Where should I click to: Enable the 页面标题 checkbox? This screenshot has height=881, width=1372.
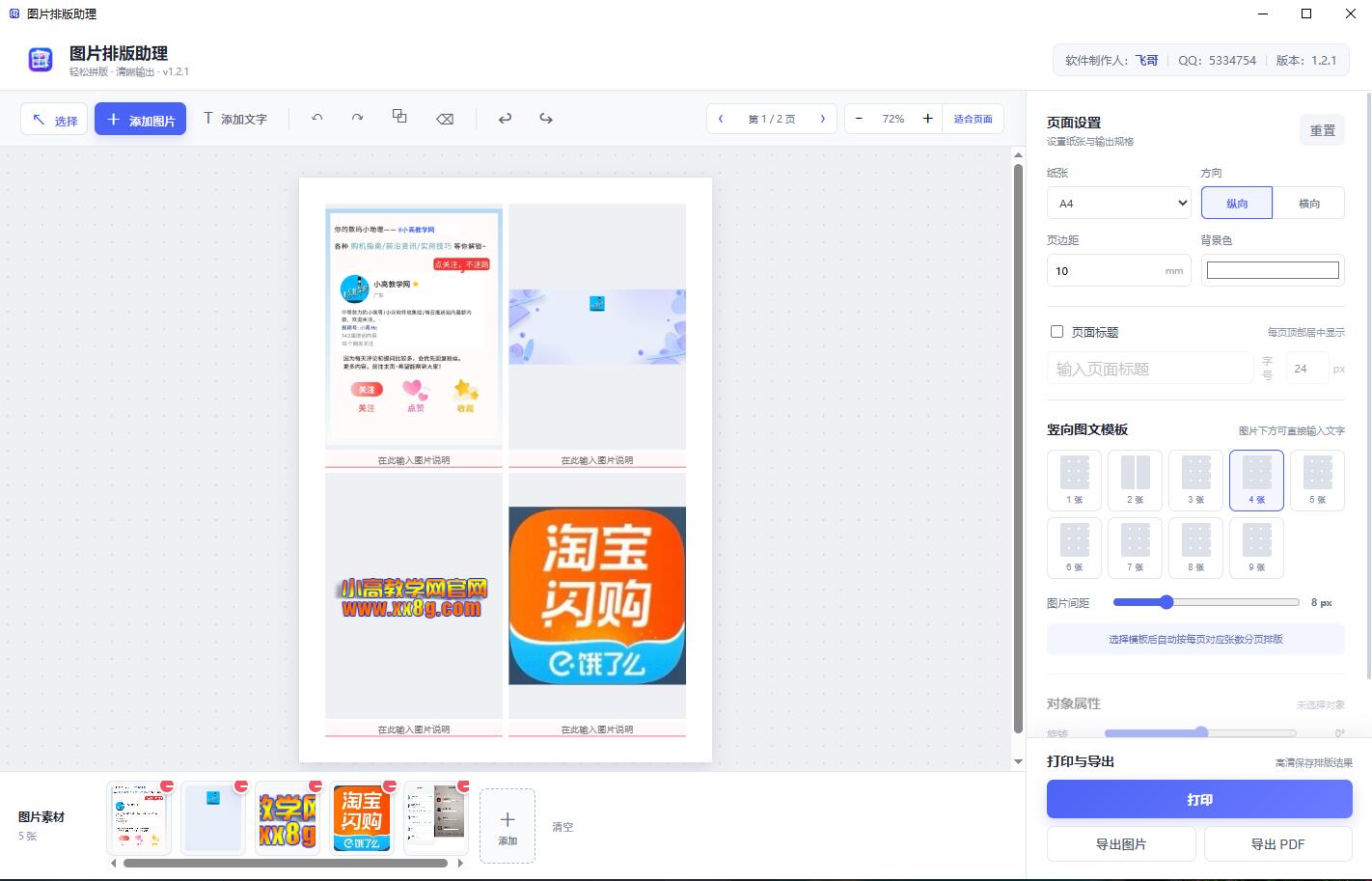[1056, 331]
